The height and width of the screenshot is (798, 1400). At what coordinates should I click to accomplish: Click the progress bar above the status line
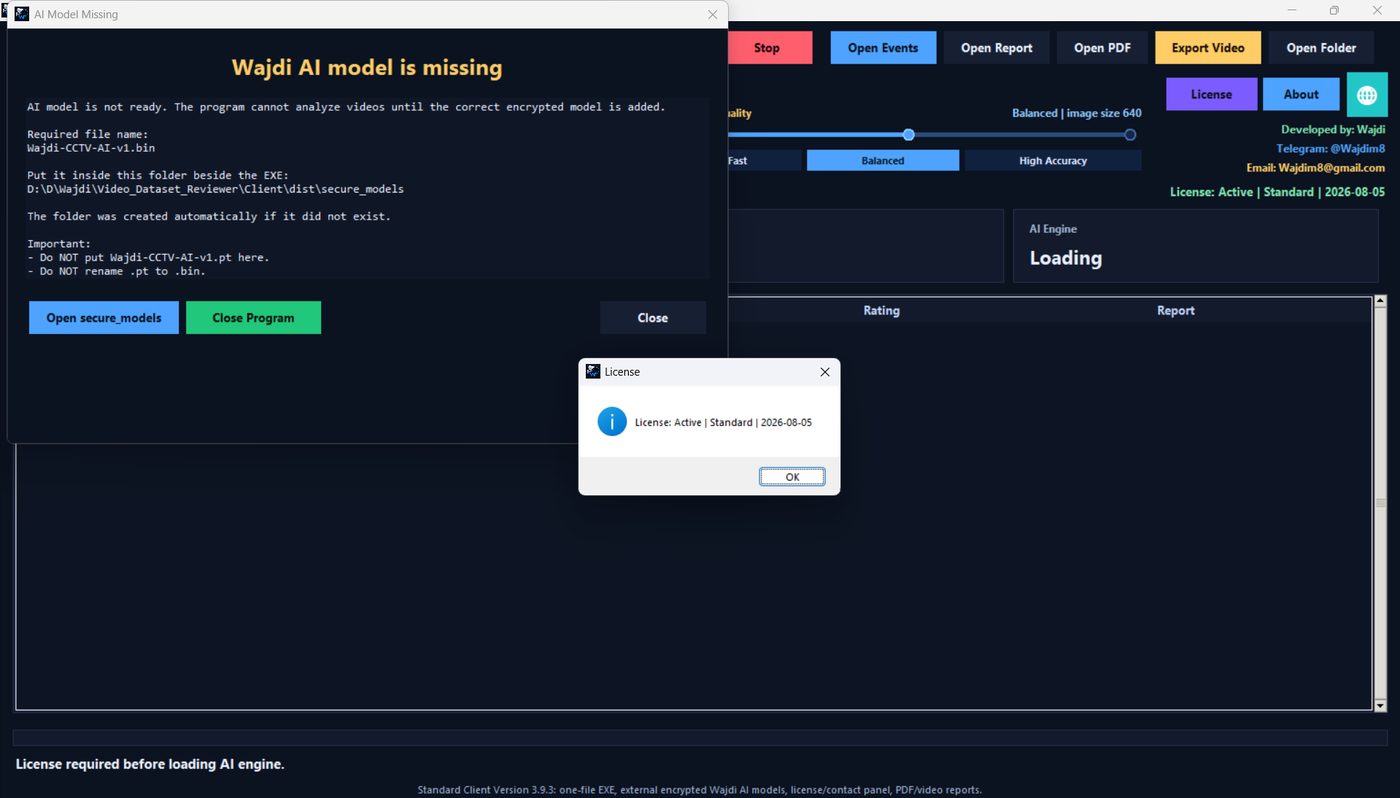coord(700,738)
